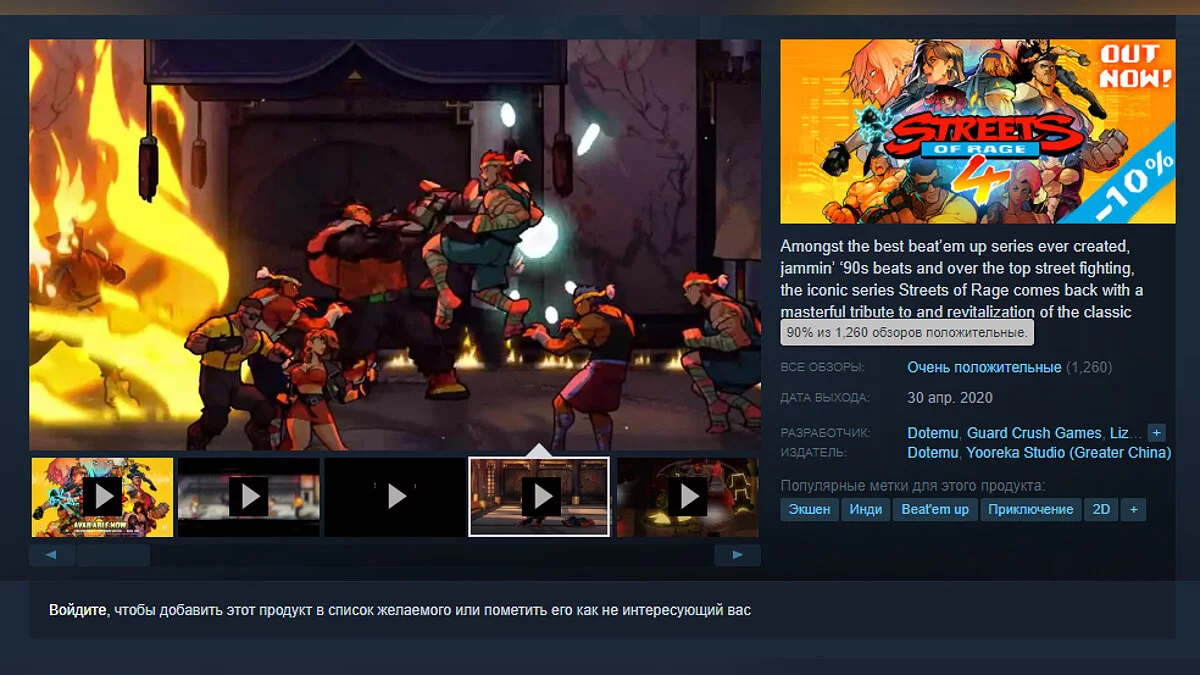Click the 'Популярные метки для этого продукта:' label

(x=913, y=486)
